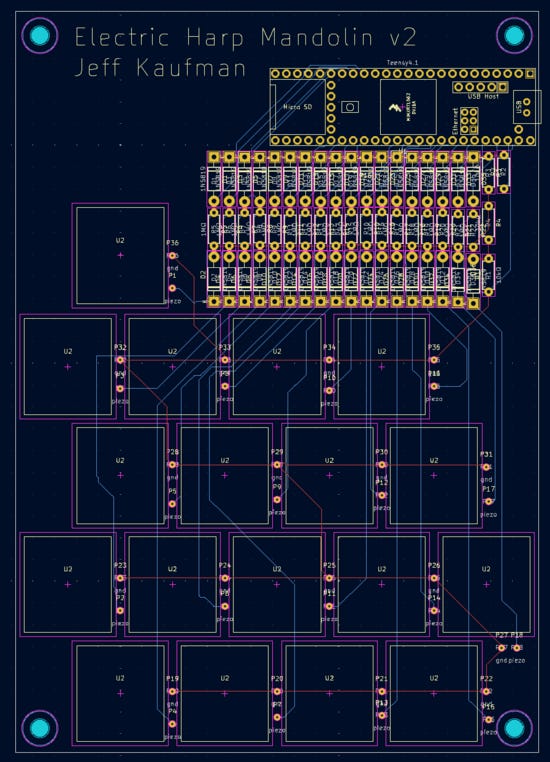Click the "P29" pad label

(277, 451)
